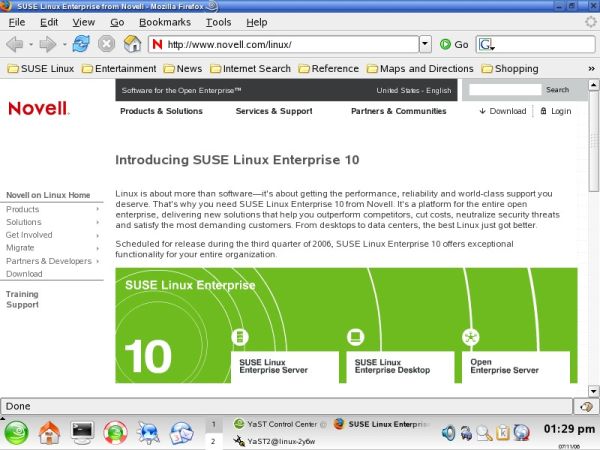Click the page scrollbar down arrow
This screenshot has height=450, width=600.
(x=593, y=391)
